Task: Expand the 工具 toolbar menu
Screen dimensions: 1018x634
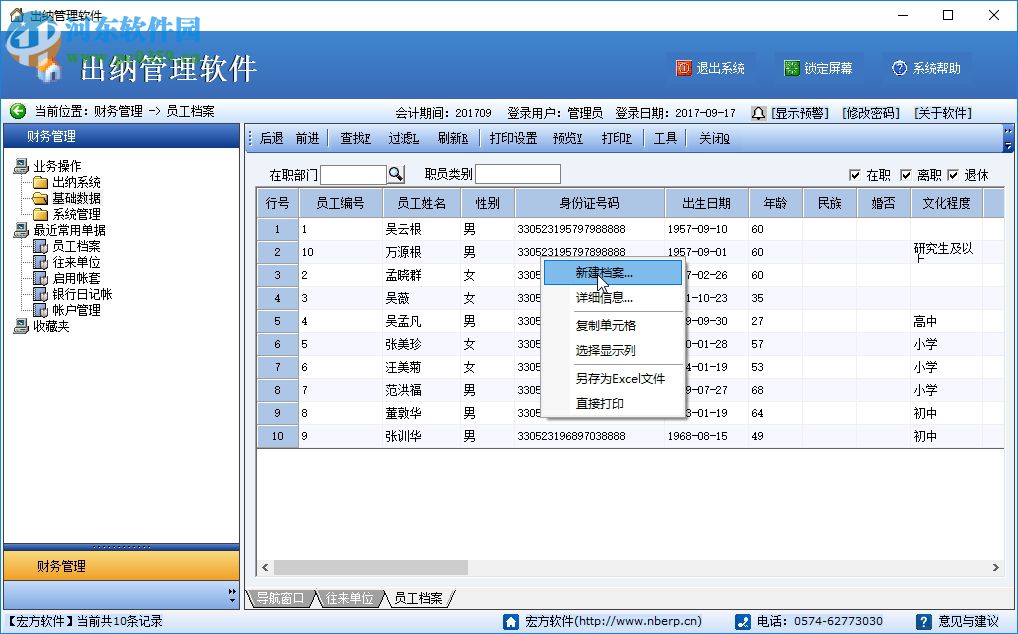Action: click(665, 138)
